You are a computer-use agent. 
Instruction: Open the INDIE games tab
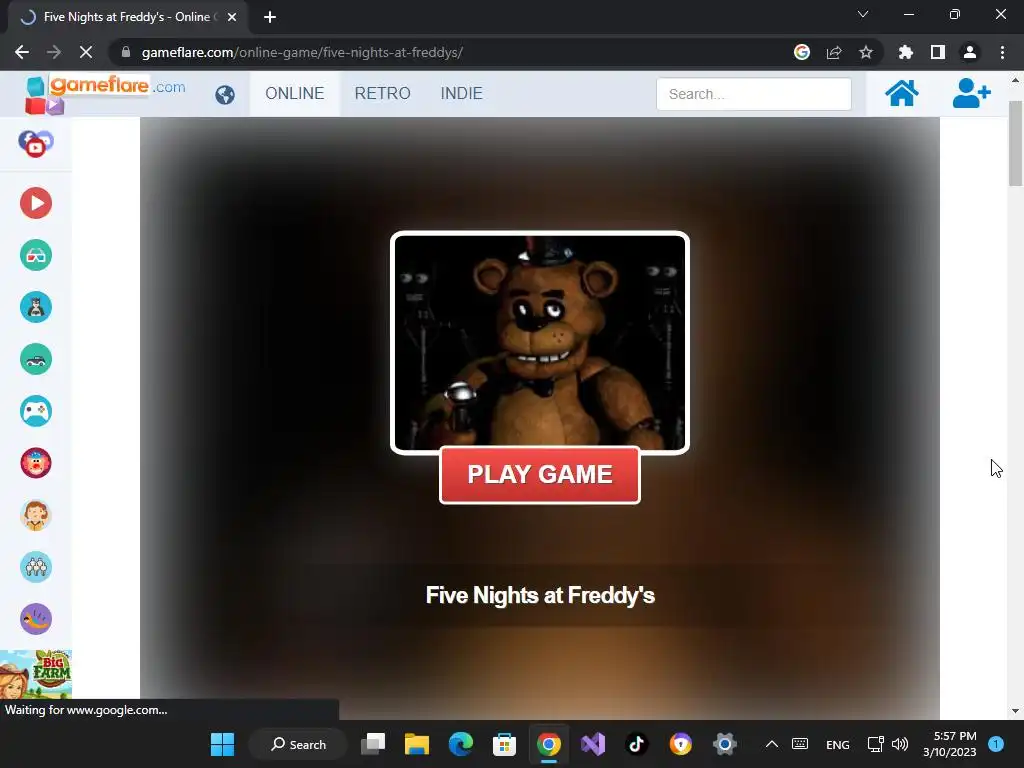click(x=462, y=93)
